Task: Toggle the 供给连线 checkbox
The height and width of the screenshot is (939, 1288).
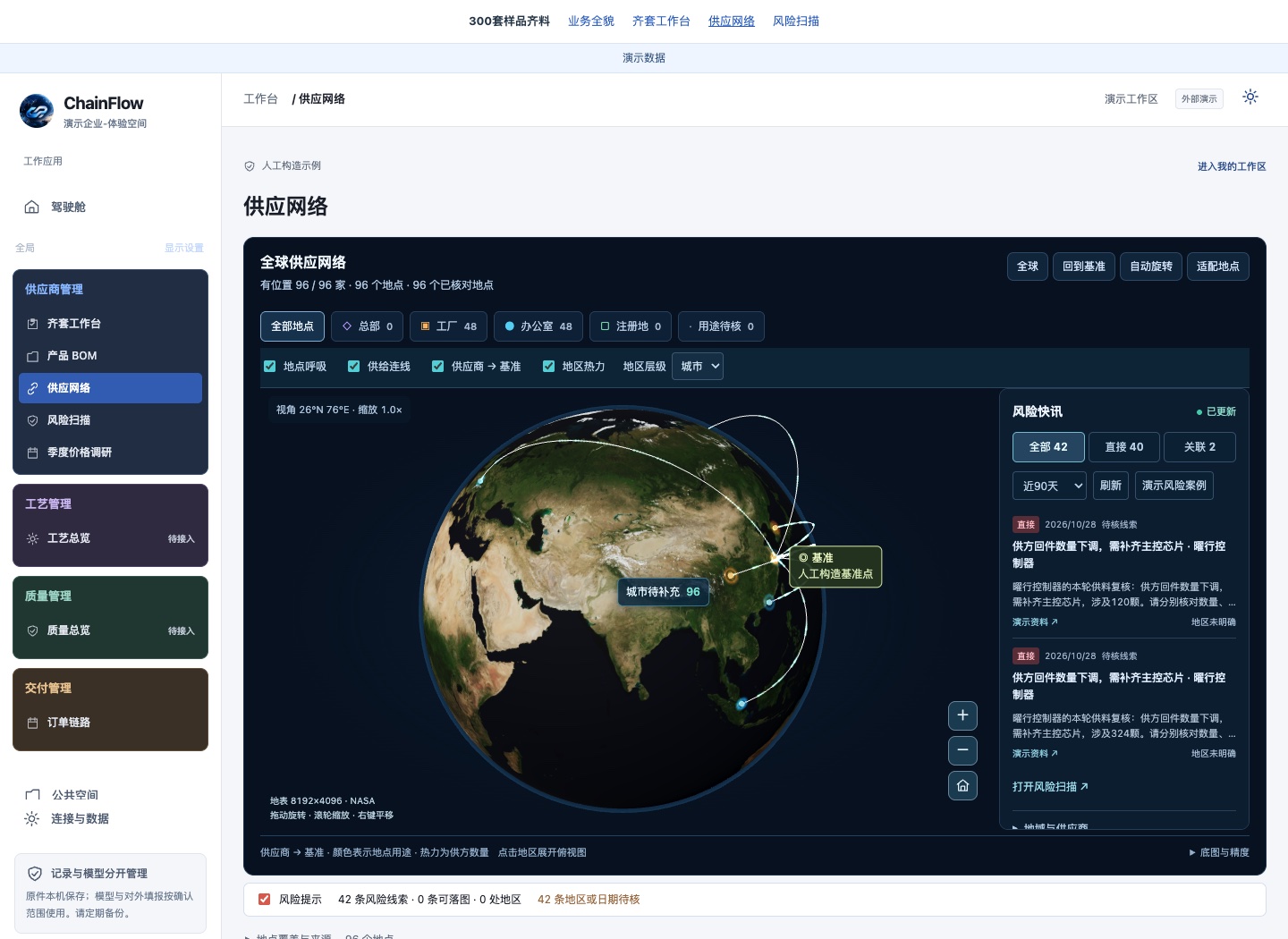Action: [353, 366]
